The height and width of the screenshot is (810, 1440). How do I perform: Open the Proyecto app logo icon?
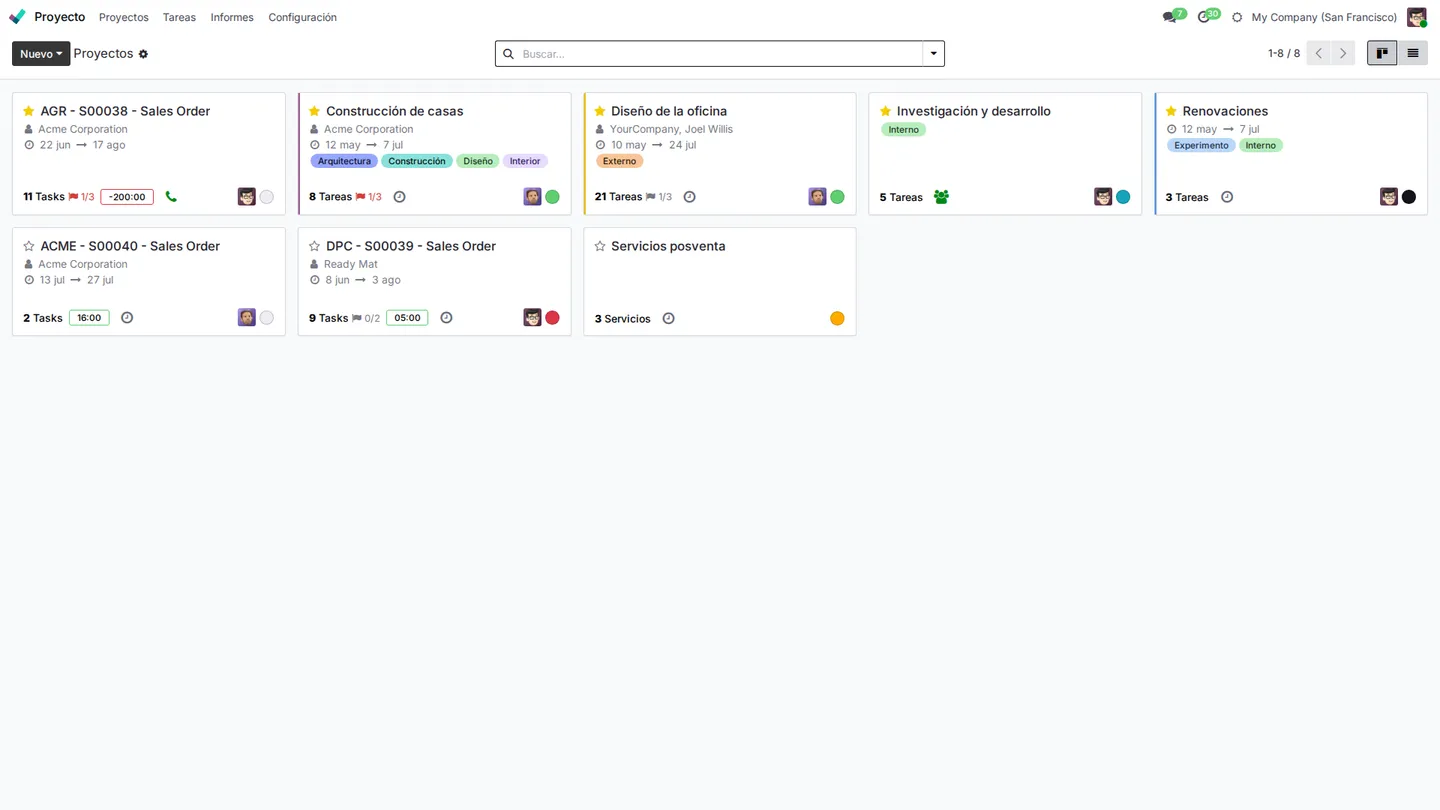pyautogui.click(x=17, y=17)
